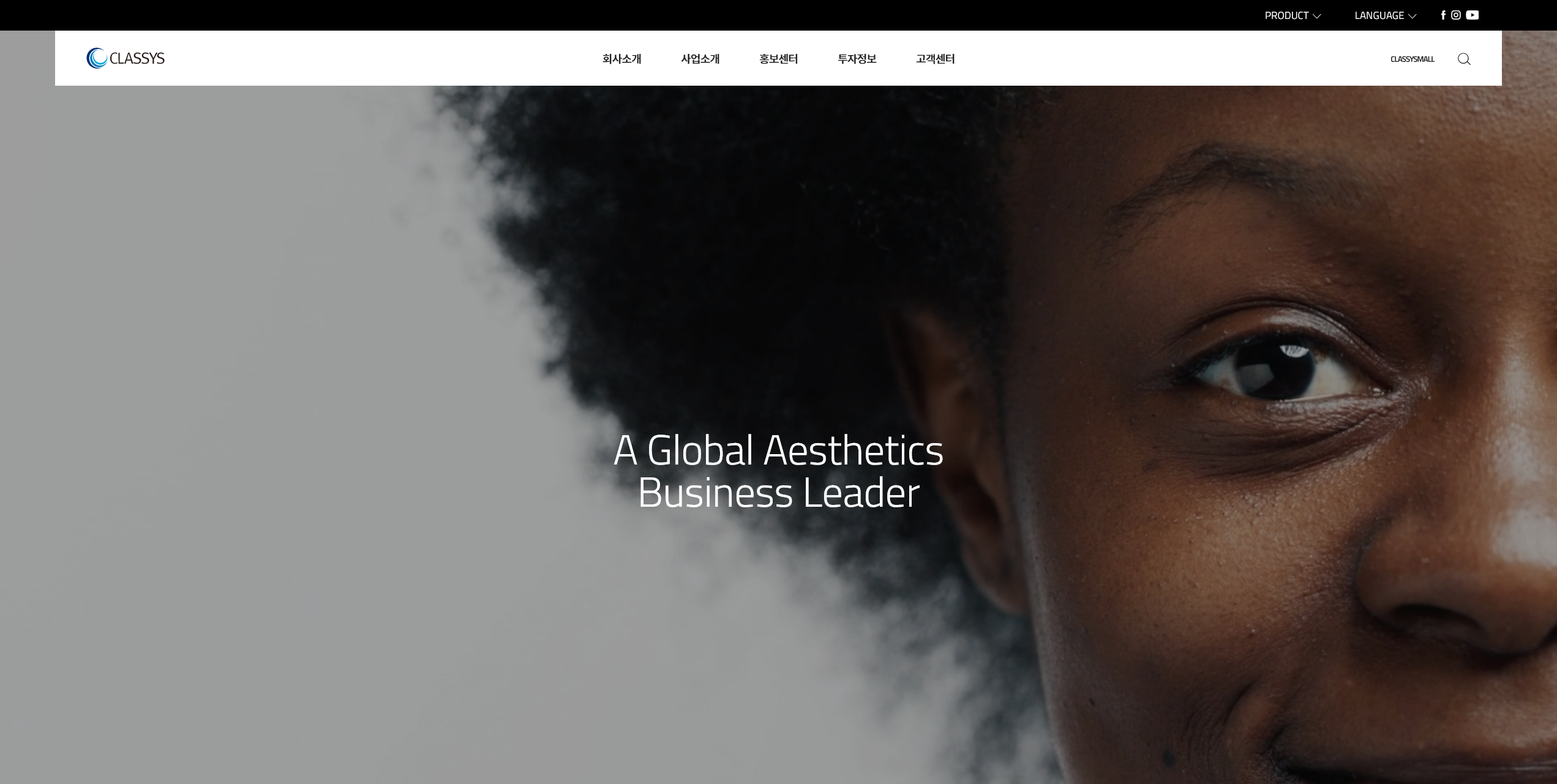Select the 사업소개 menu item
The image size is (1557, 784).
point(700,59)
